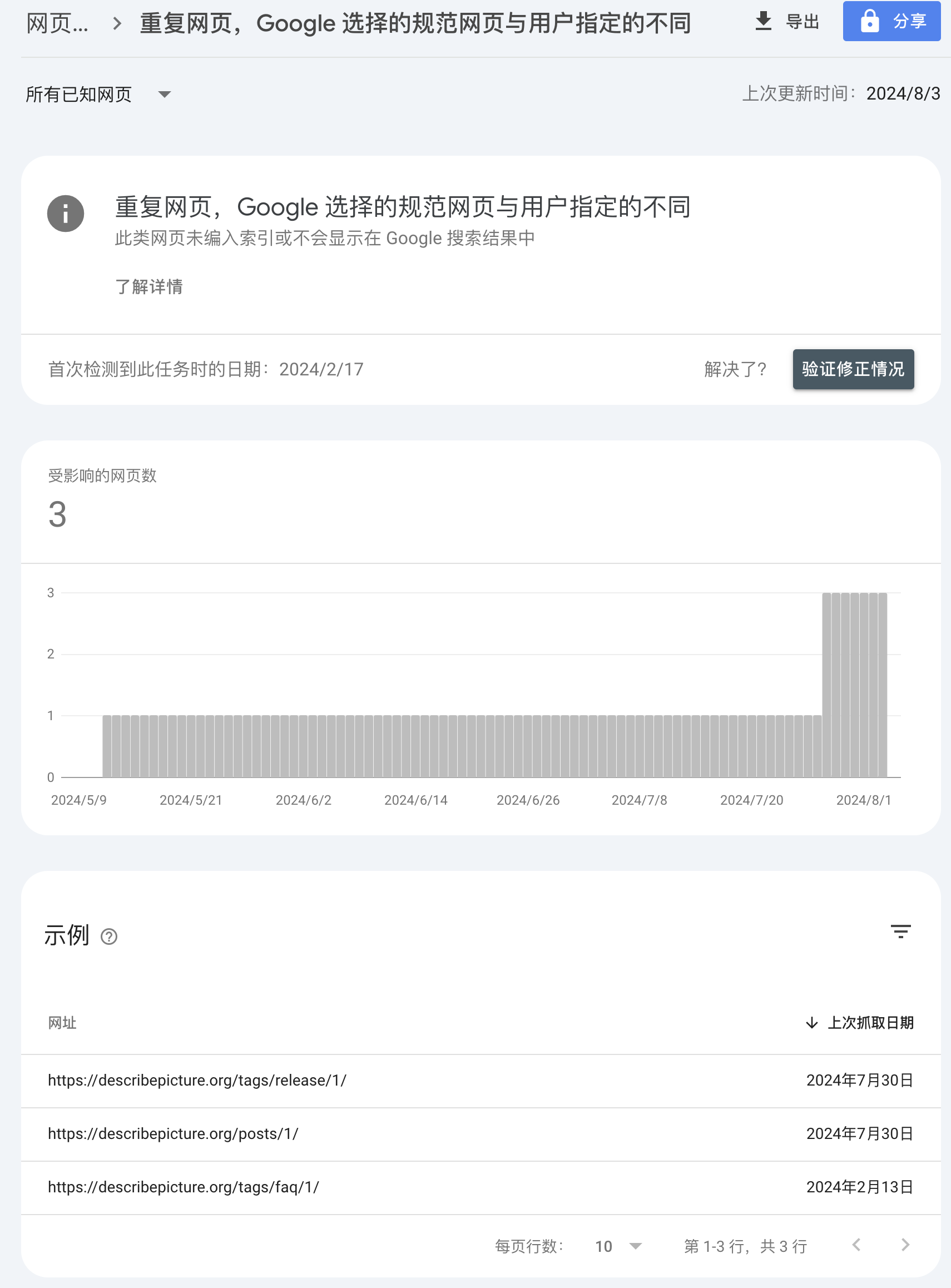Click the breadcrumb chevron arrow
This screenshot has height=1288, width=951.
pyautogui.click(x=117, y=23)
